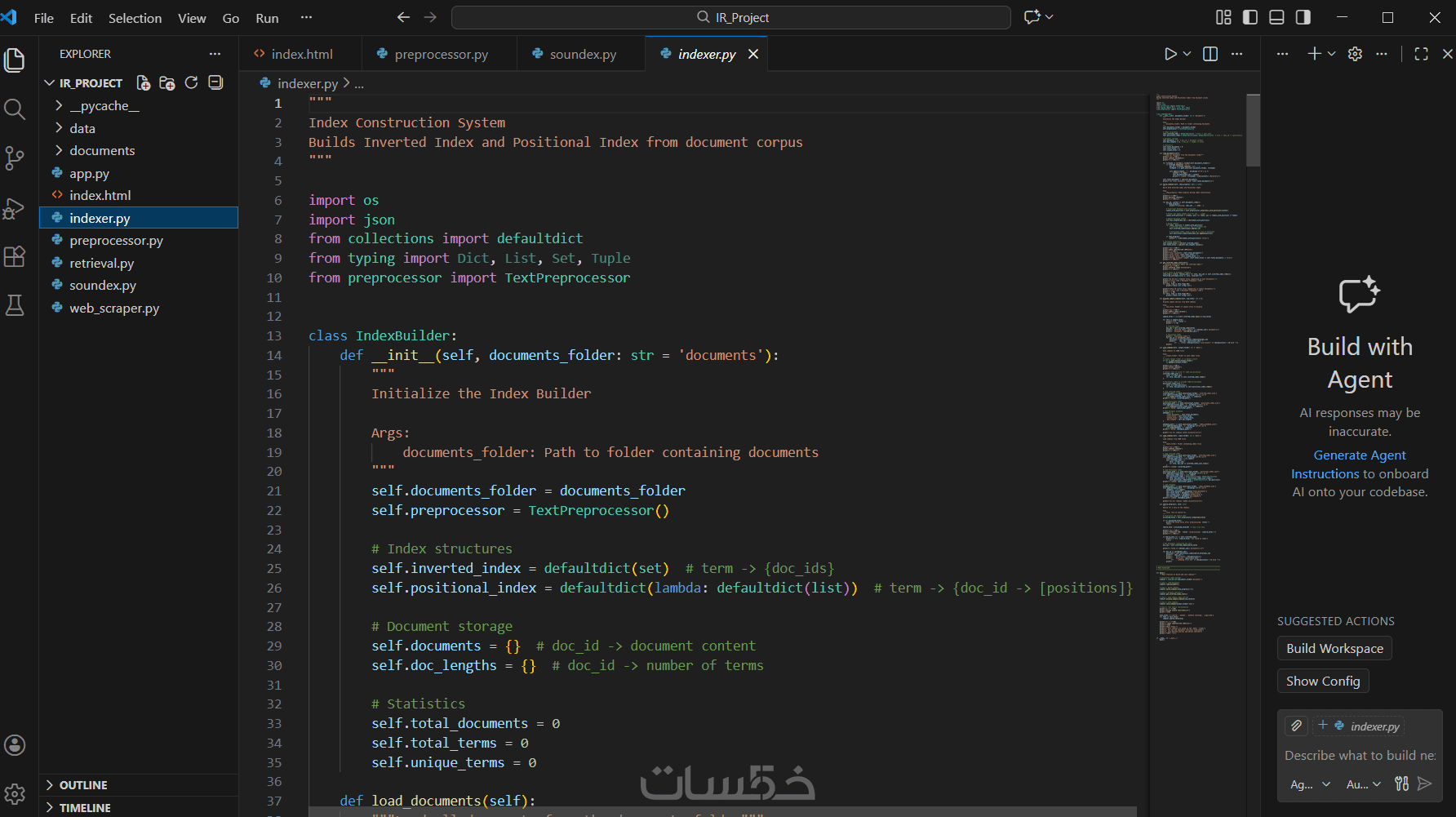Click the Show Config suggested action
The width and height of the screenshot is (1456, 817).
(1323, 681)
